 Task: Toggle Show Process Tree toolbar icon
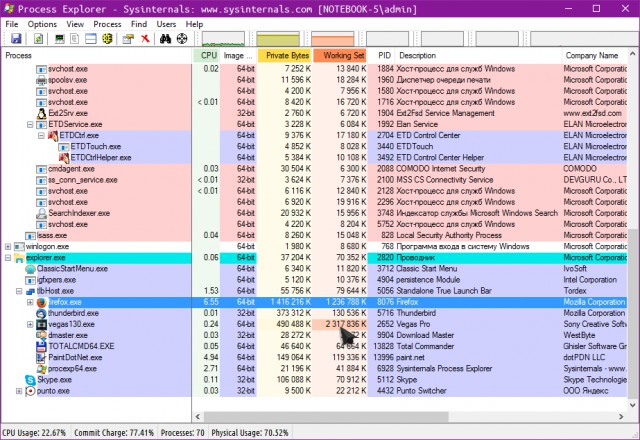[x=75, y=39]
